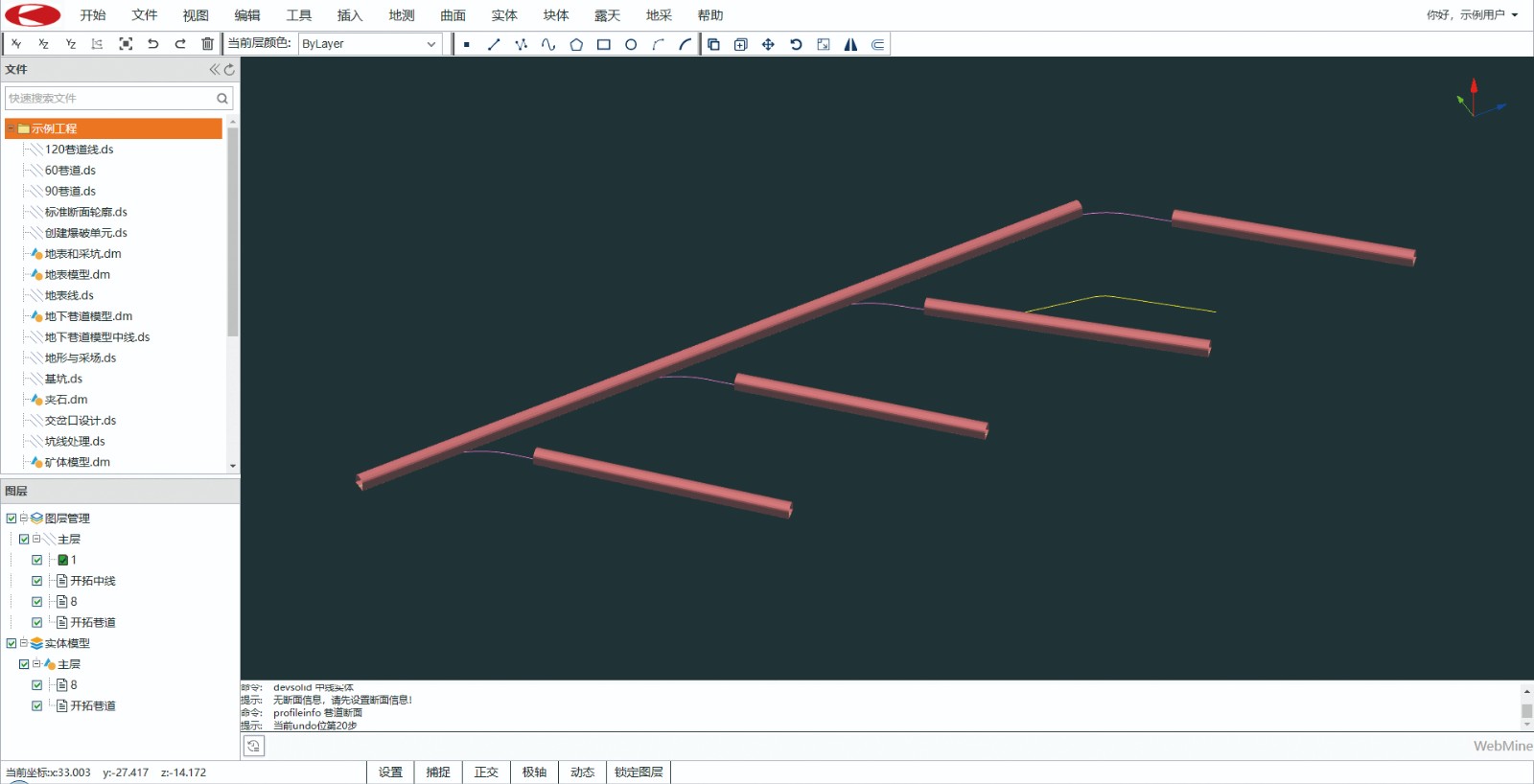Click the trash delete icon
Image resolution: width=1534 pixels, height=784 pixels.
pos(207,44)
